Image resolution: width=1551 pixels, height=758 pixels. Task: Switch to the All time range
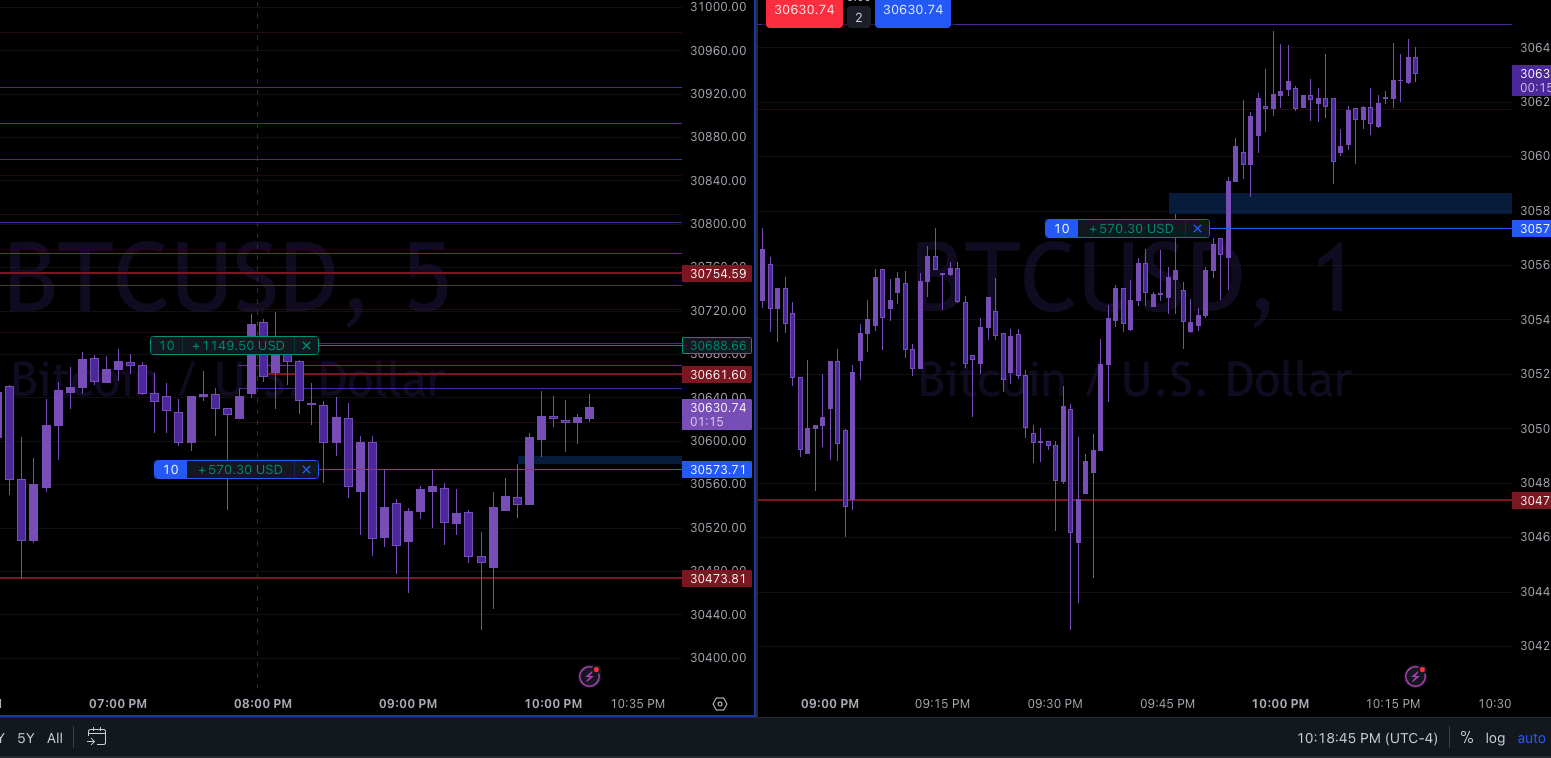(54, 737)
